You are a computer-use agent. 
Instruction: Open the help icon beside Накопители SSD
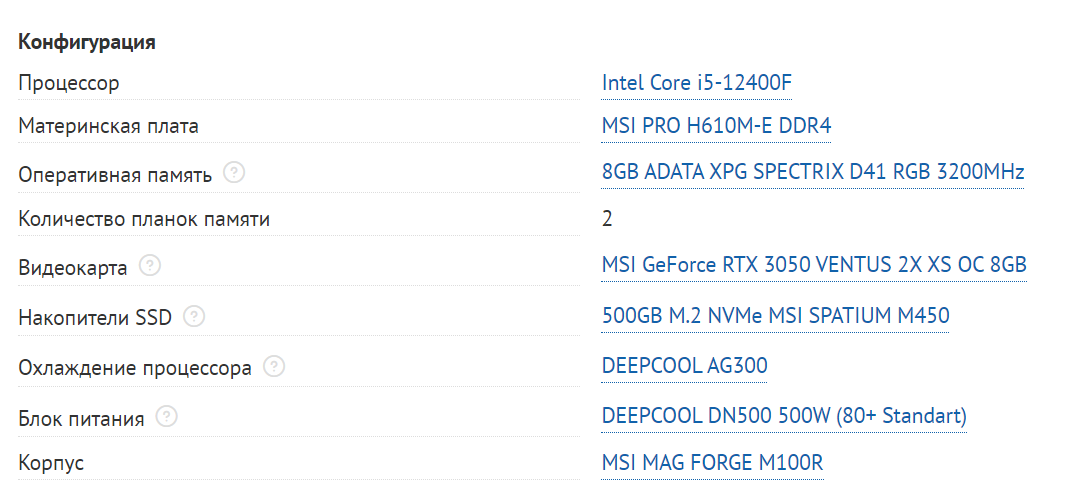pyautogui.click(x=194, y=317)
